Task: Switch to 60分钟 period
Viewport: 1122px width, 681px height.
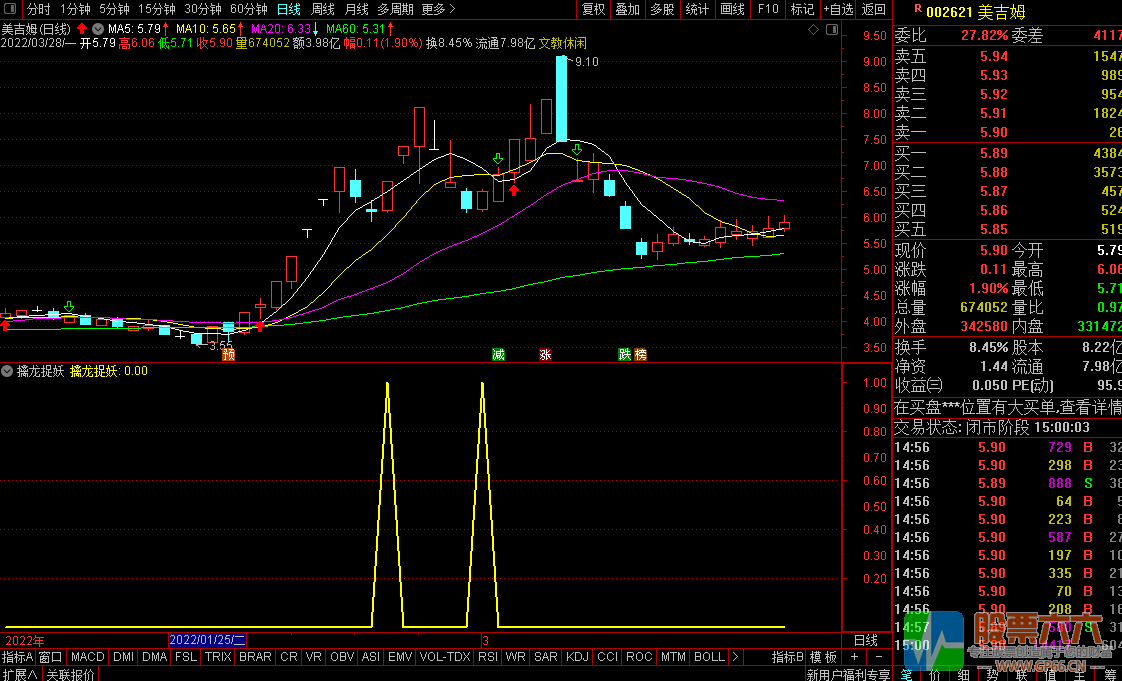Action: point(249,9)
